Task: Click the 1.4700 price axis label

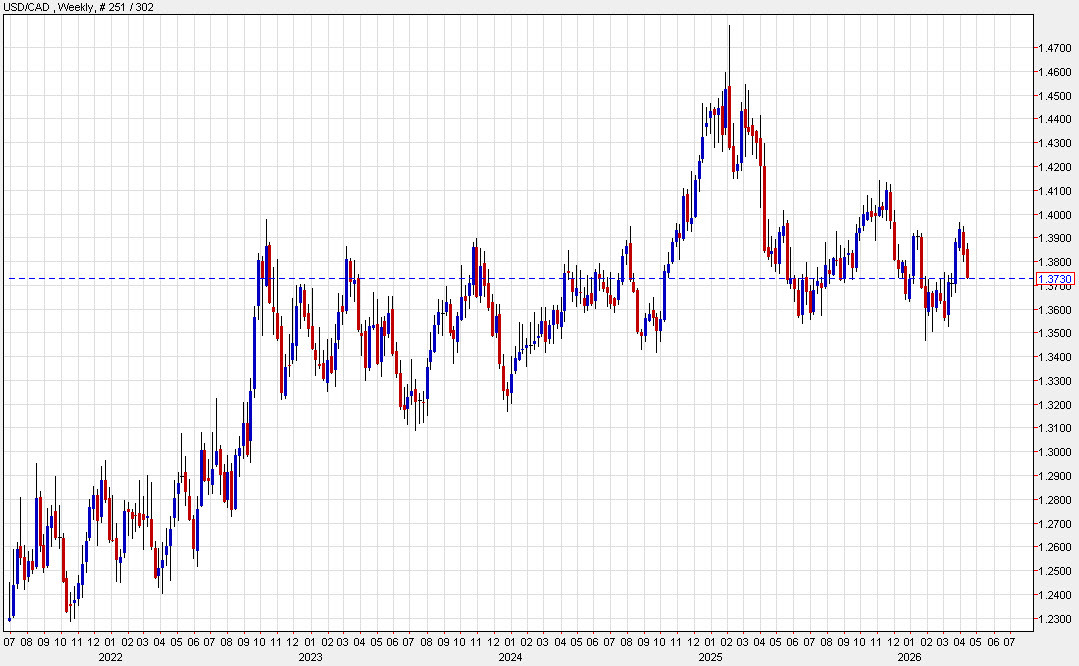Action: [x=1055, y=48]
